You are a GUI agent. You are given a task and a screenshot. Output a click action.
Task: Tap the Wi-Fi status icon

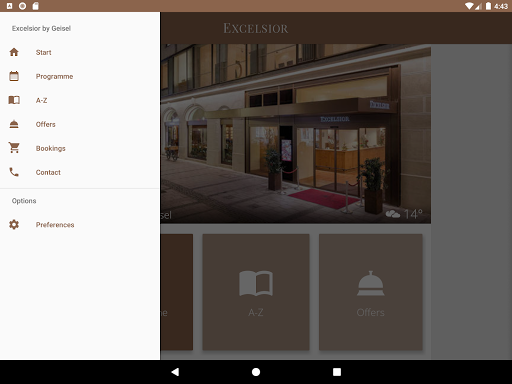(x=469, y=6)
